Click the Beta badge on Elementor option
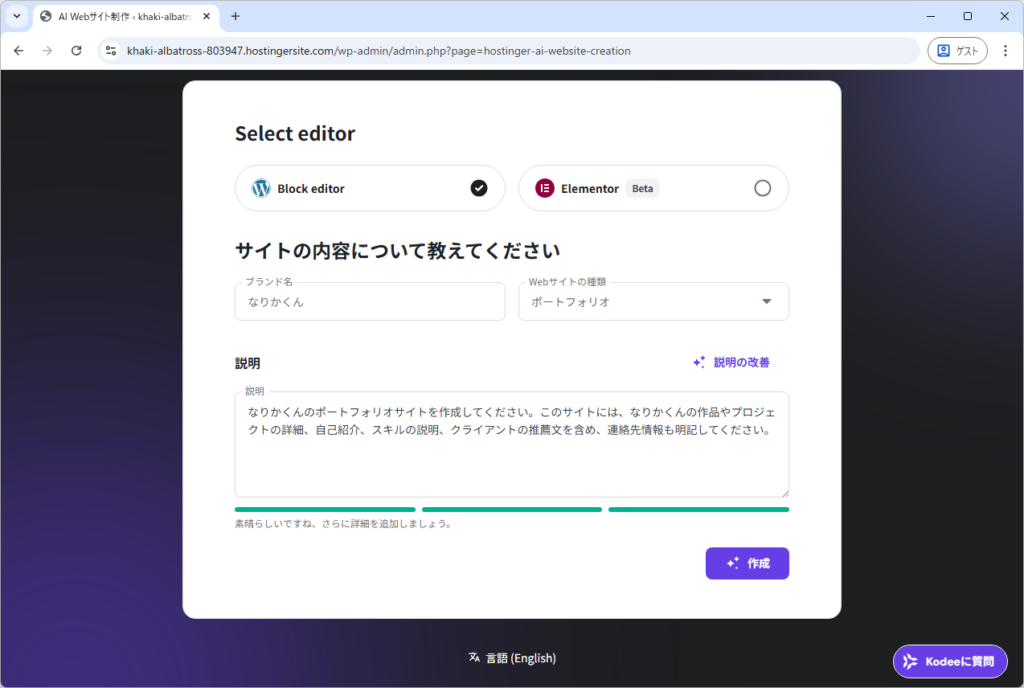 click(642, 188)
